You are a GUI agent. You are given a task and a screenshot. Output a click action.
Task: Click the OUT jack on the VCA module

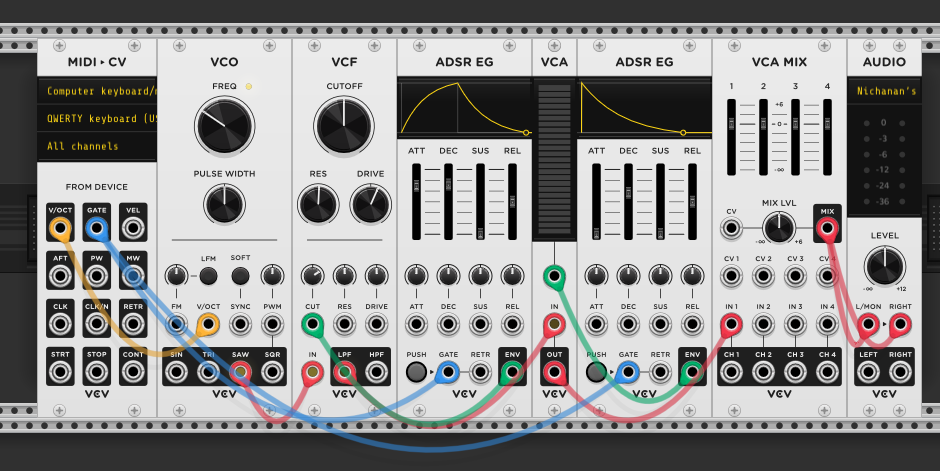pyautogui.click(x=555, y=372)
